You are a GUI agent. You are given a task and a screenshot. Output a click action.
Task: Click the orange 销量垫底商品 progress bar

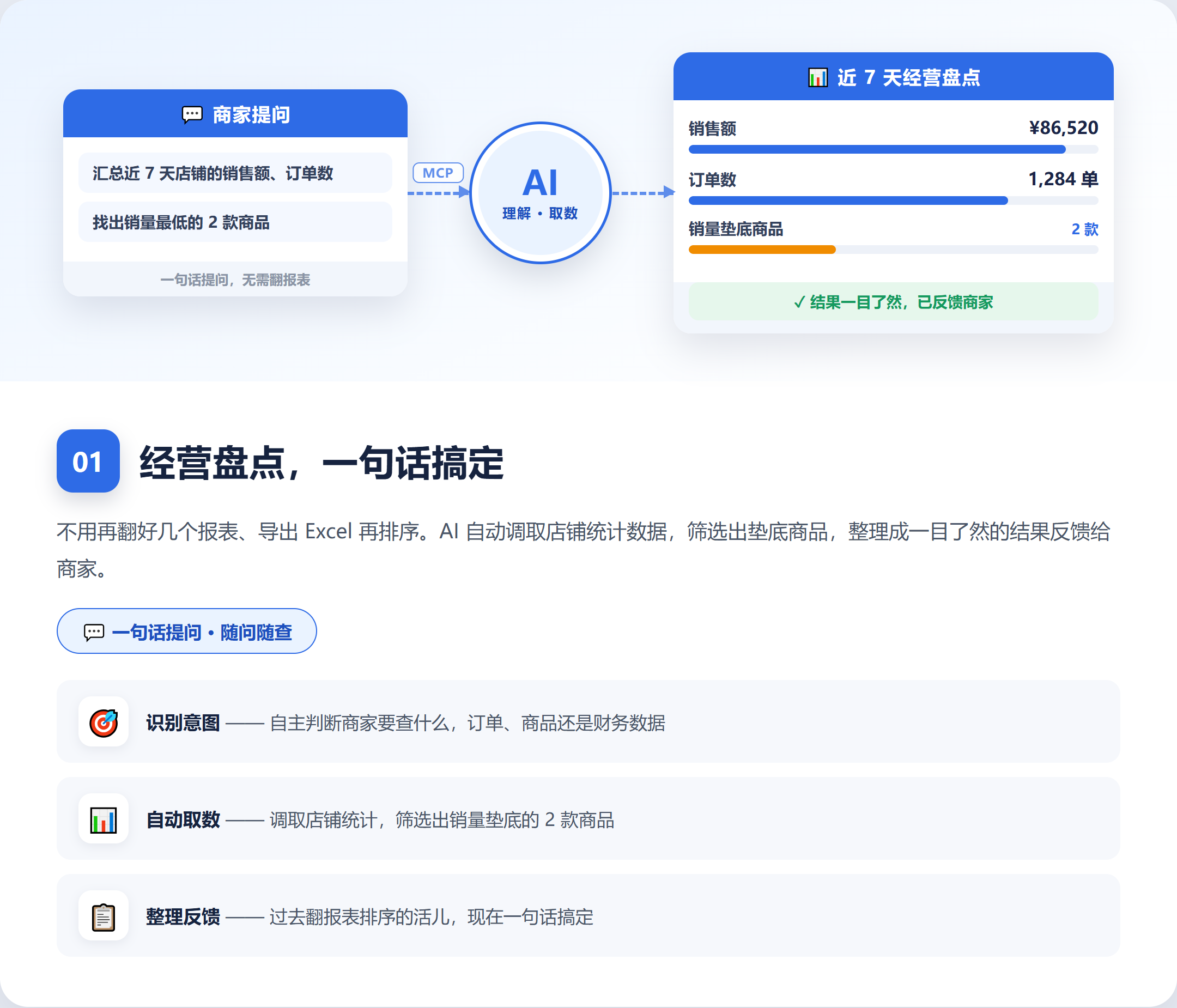tap(762, 250)
